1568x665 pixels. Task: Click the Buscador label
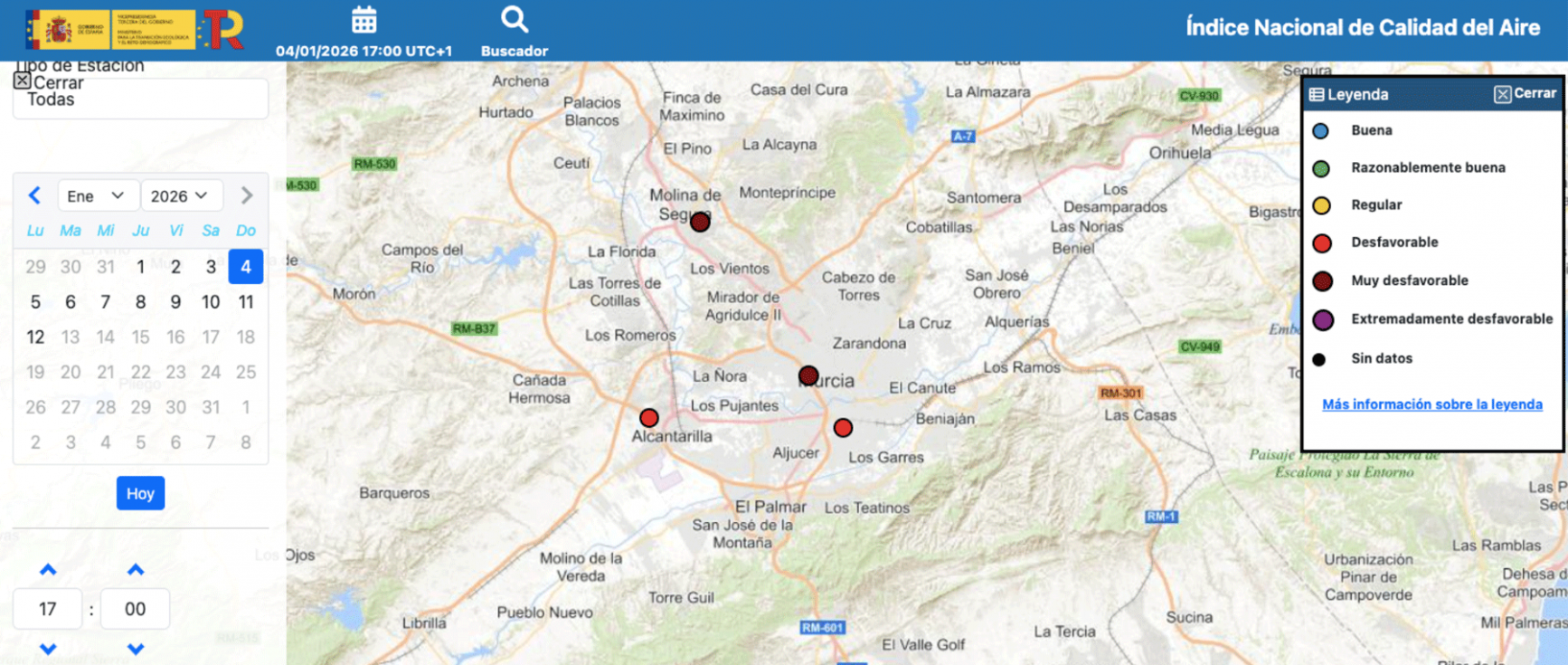click(515, 51)
